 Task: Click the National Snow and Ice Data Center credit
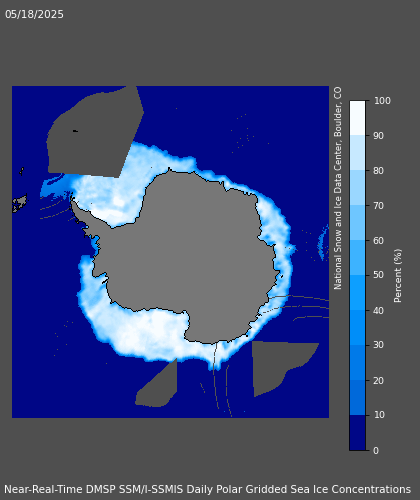click(338, 188)
